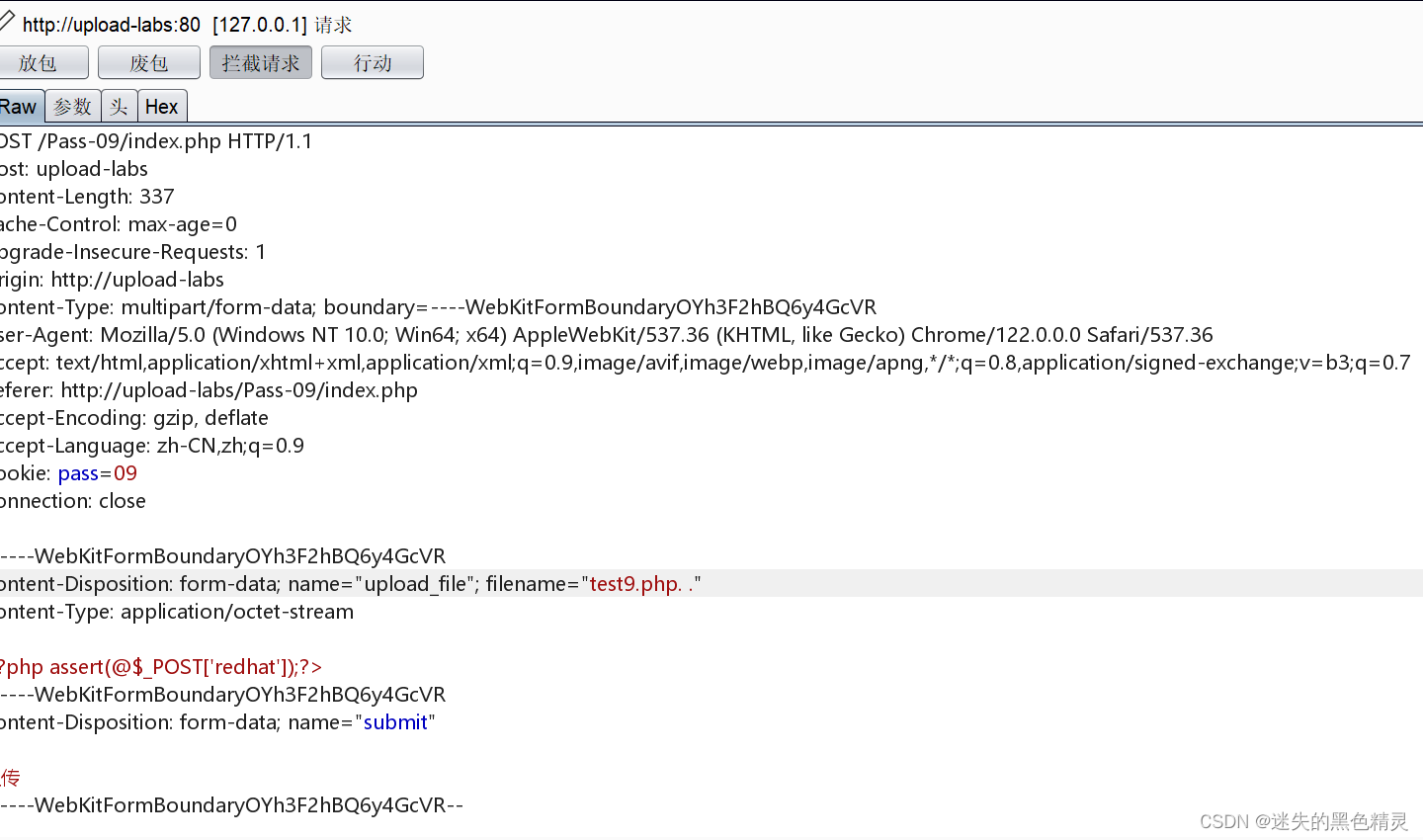This screenshot has width=1423, height=840.
Task: Click the pencil edit icon beside the target URL
Action: 6,20
